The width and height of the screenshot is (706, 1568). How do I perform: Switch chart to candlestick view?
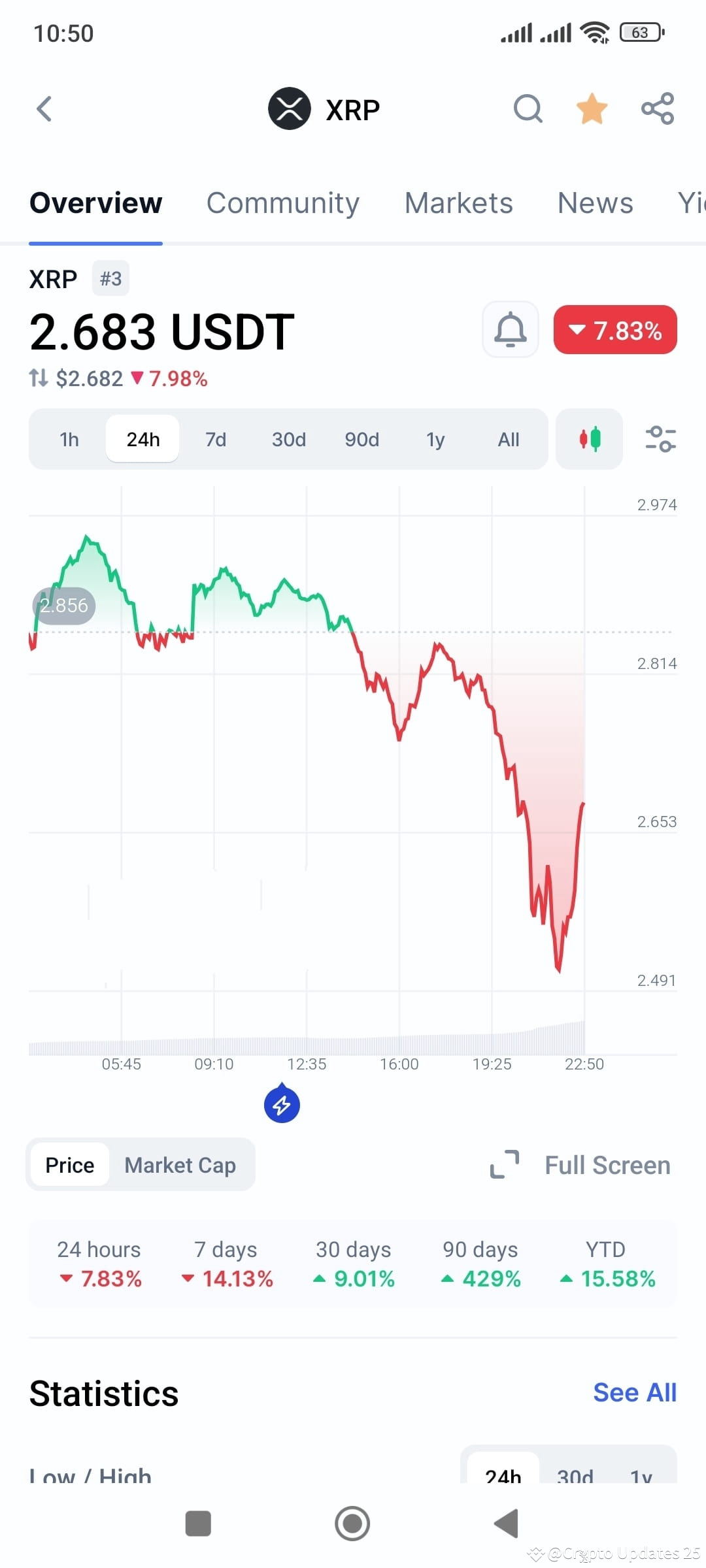588,439
